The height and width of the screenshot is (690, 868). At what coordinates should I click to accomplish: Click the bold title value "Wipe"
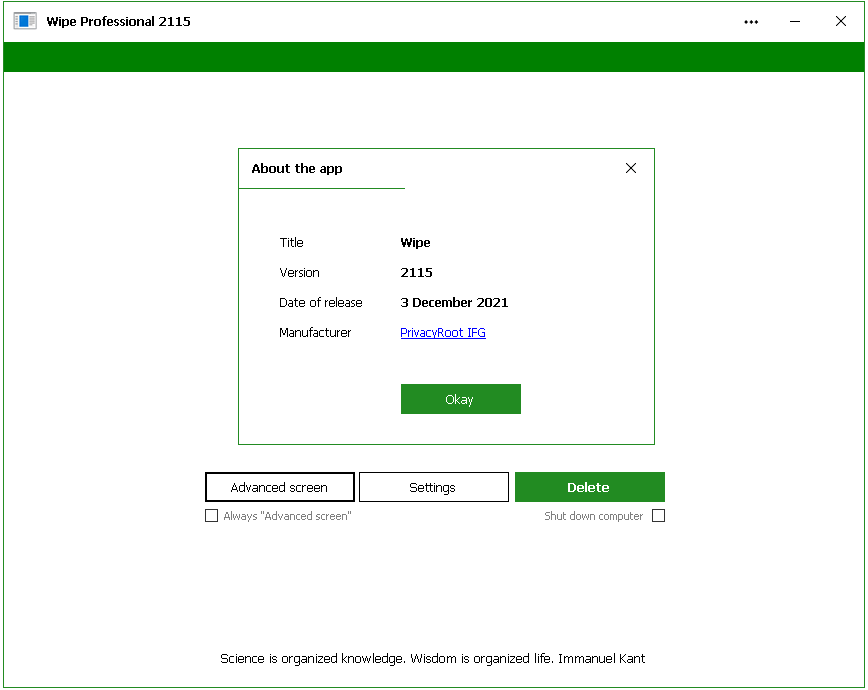415,243
